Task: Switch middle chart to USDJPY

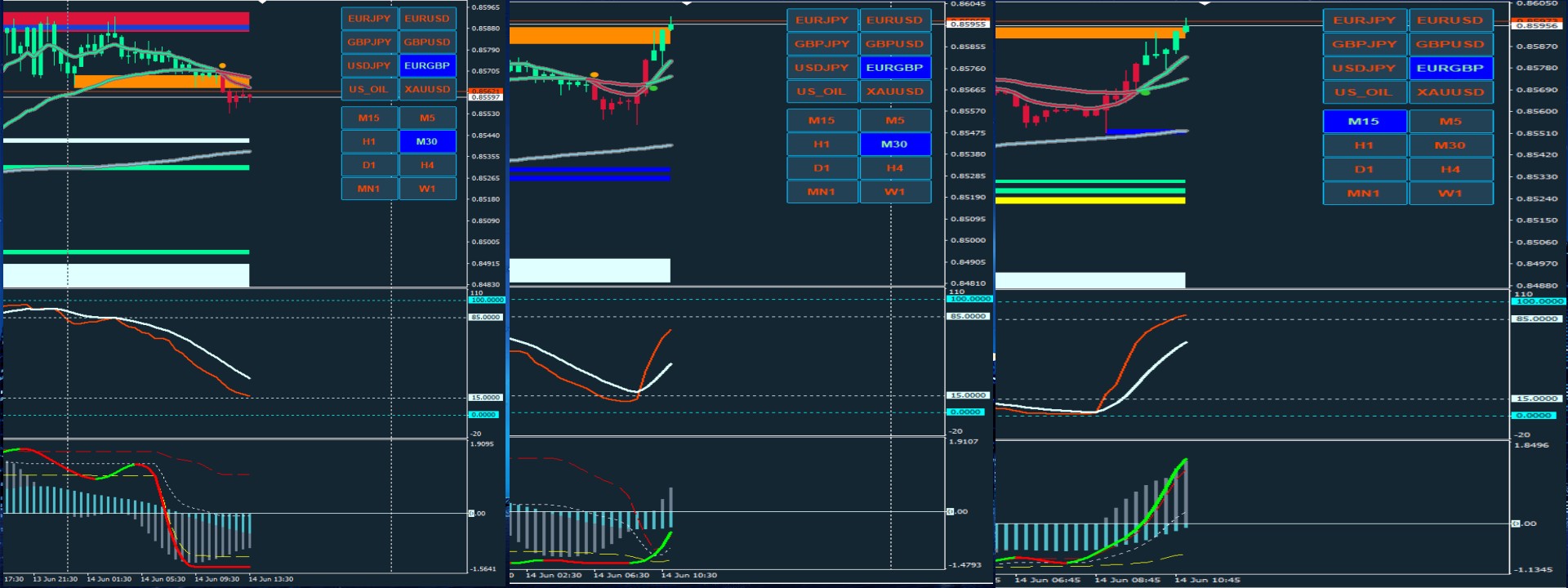Action: 822,68
